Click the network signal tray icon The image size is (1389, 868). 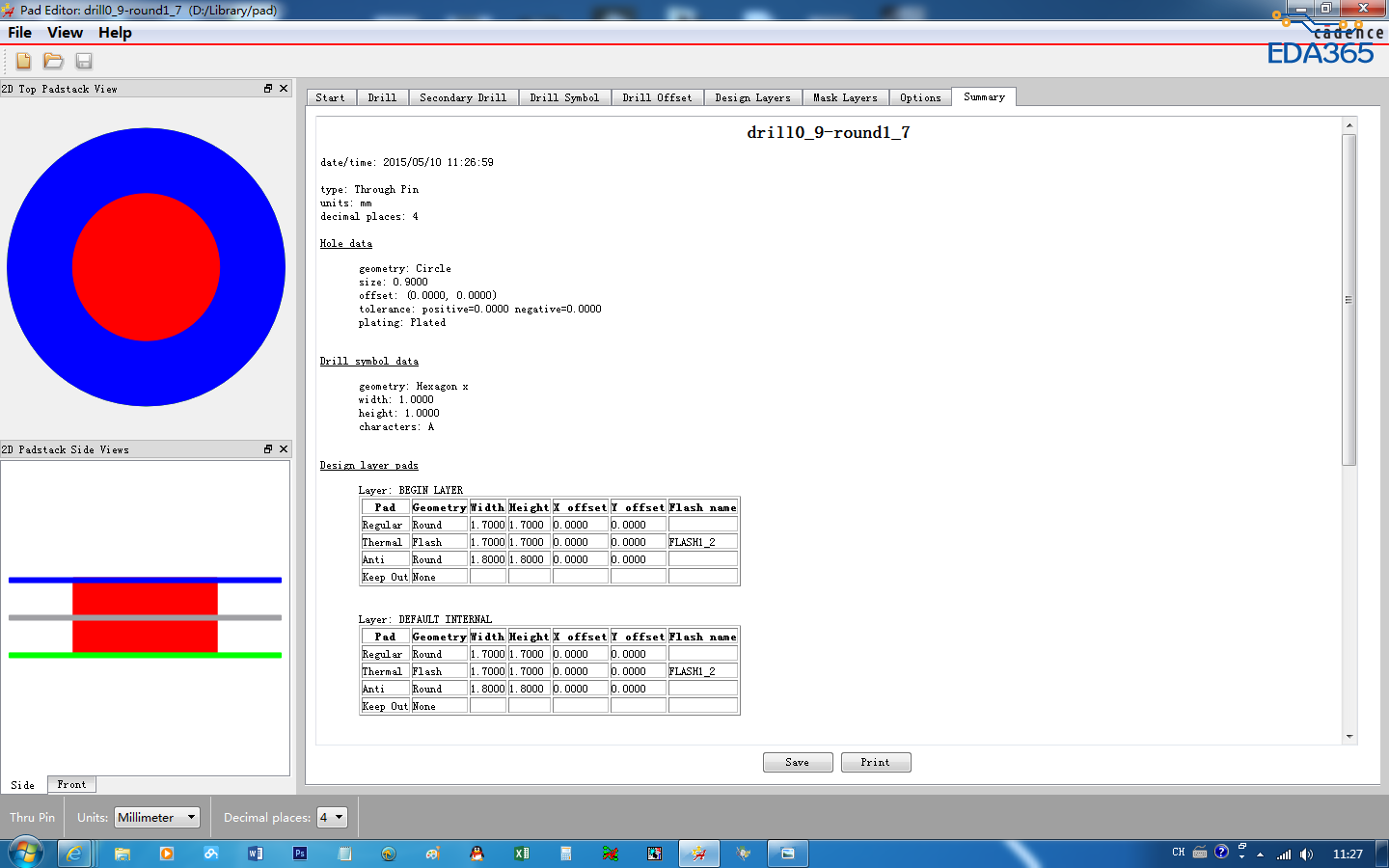pos(1284,854)
